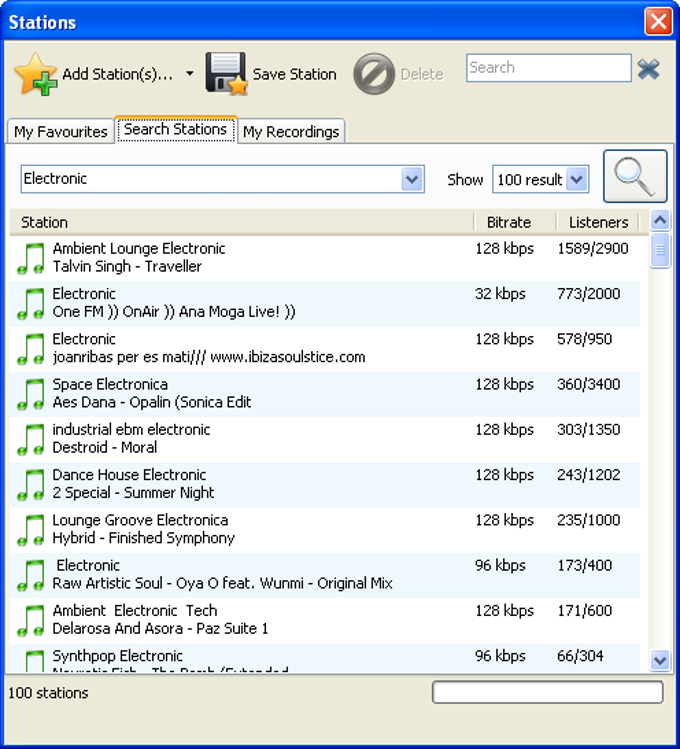Sort by the Bitrate column header
This screenshot has width=680, height=749.
pyautogui.click(x=514, y=222)
